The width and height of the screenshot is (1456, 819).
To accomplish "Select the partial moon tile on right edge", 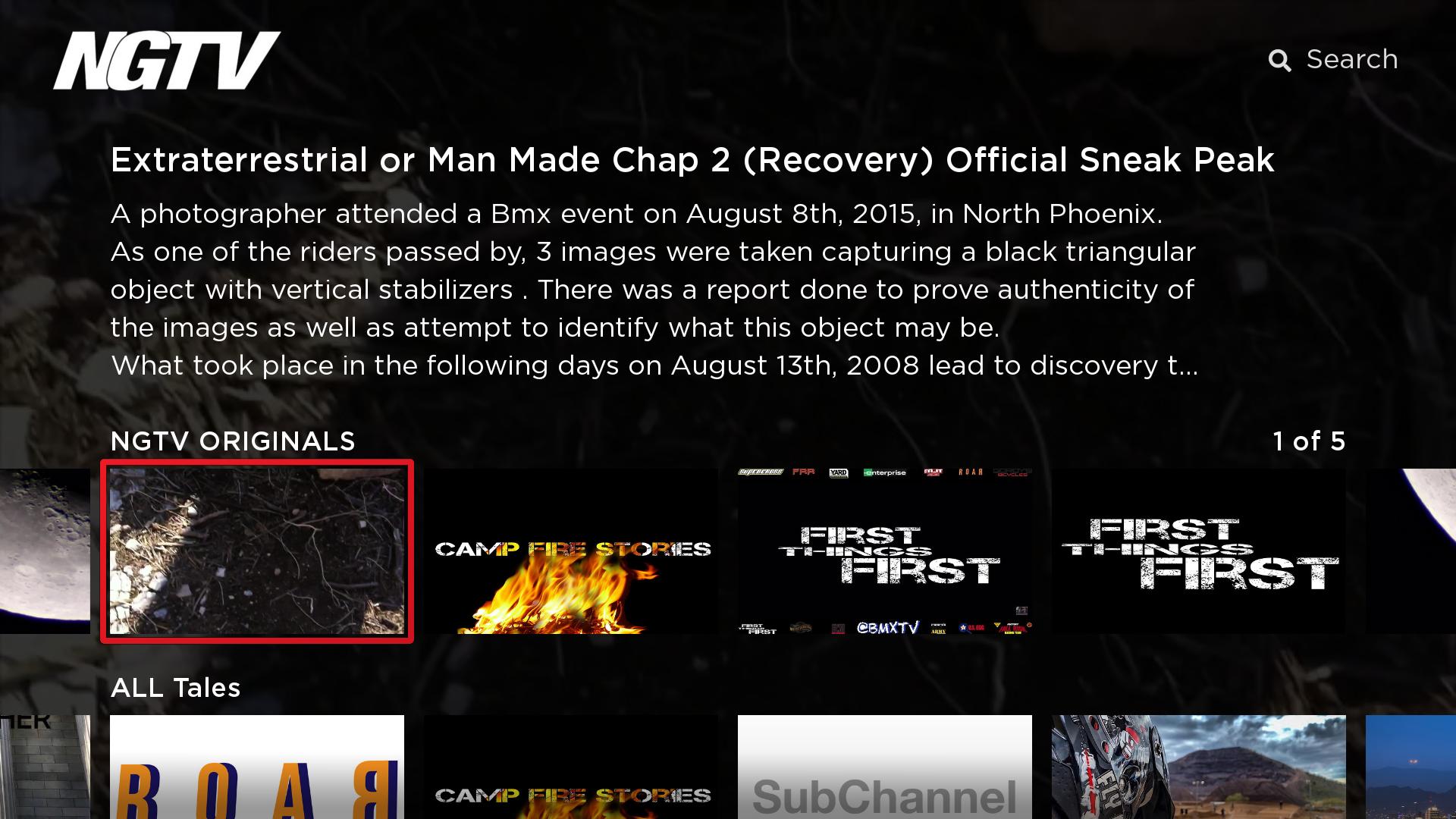I will pos(1410,551).
